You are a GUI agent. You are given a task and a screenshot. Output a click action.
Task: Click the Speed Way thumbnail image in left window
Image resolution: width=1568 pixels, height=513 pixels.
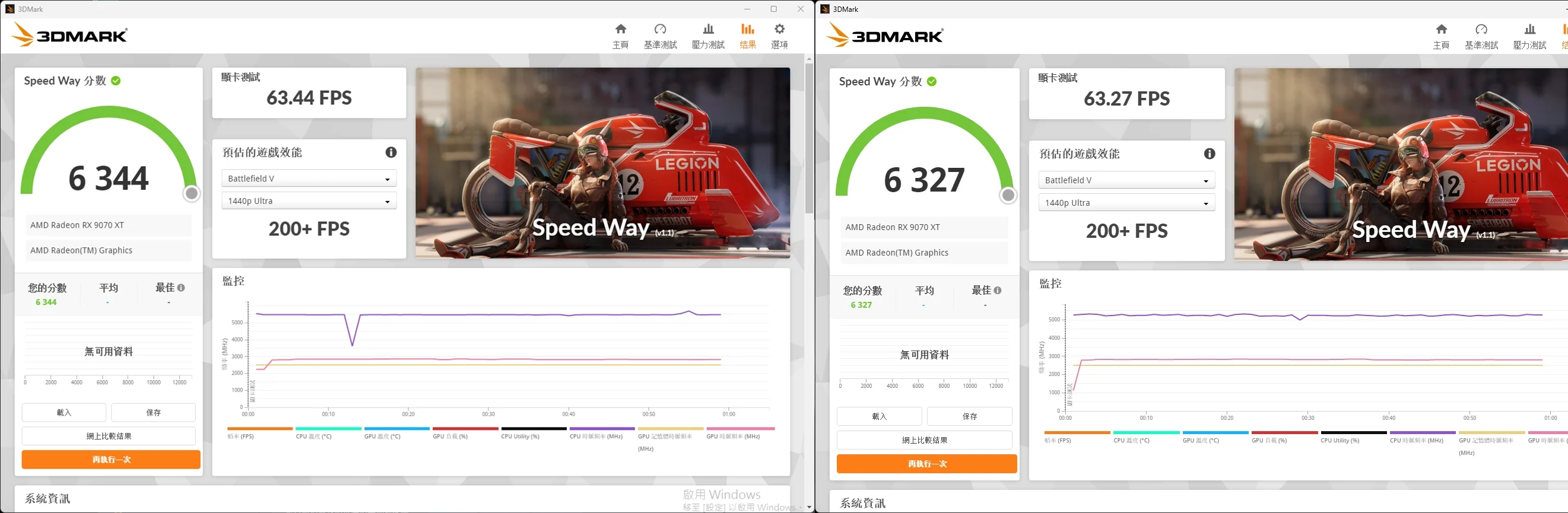(602, 162)
